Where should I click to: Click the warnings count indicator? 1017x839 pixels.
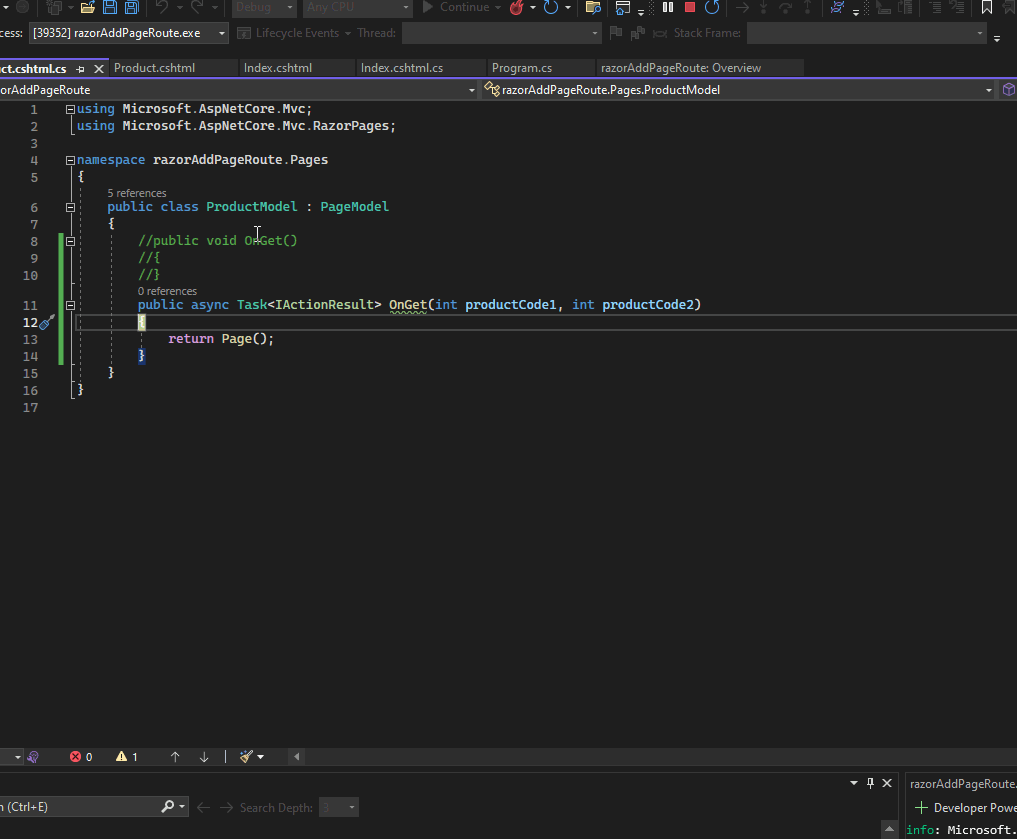coord(127,757)
